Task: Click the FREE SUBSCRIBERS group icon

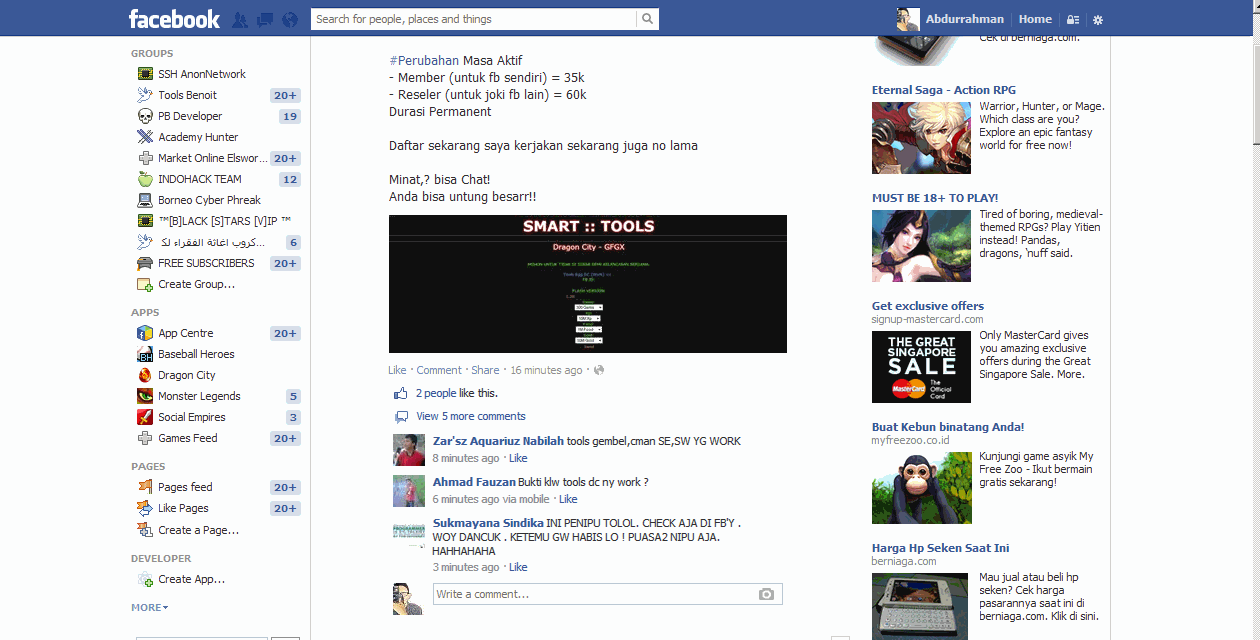Action: [145, 263]
